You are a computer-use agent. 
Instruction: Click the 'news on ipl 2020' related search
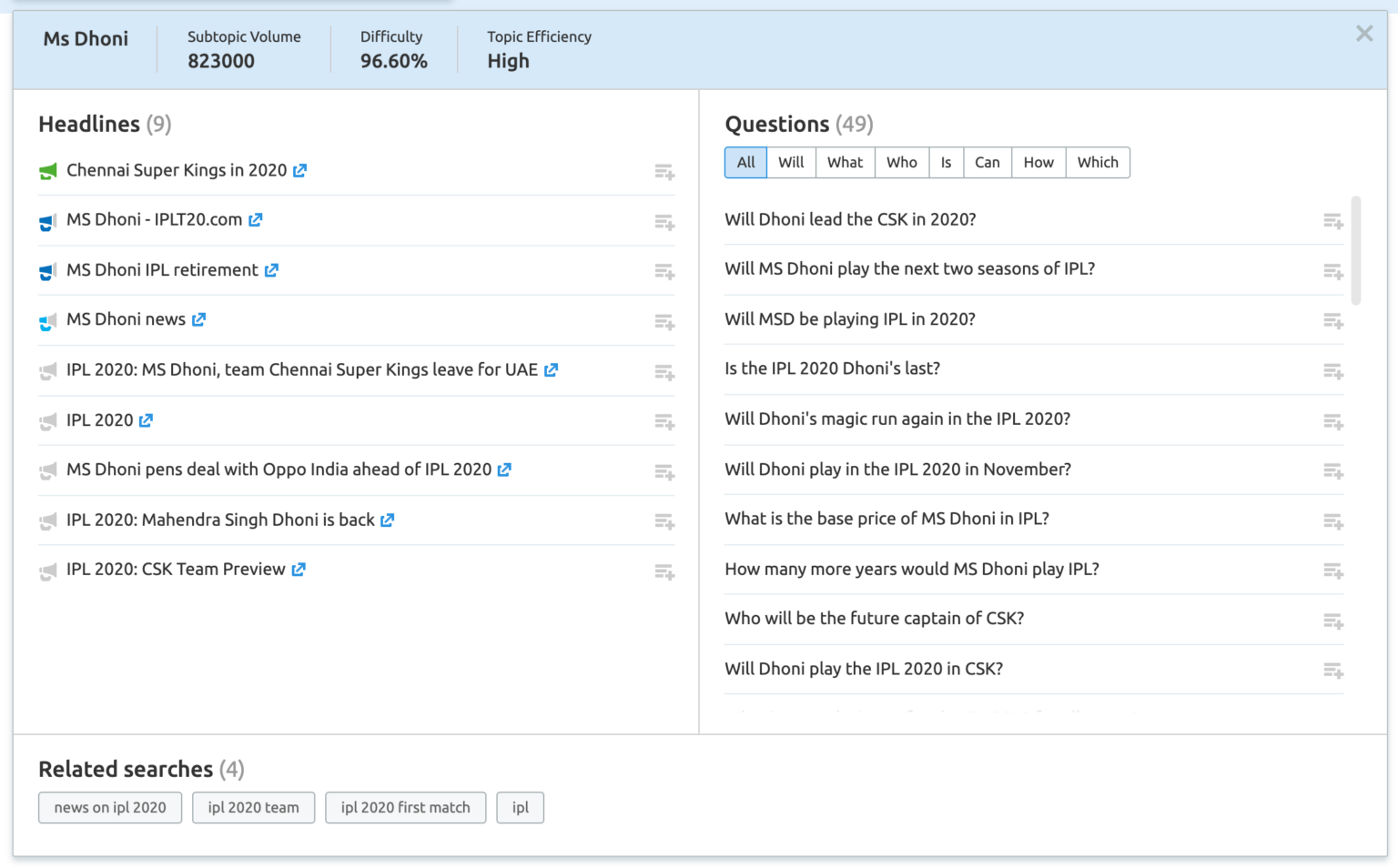click(x=110, y=808)
